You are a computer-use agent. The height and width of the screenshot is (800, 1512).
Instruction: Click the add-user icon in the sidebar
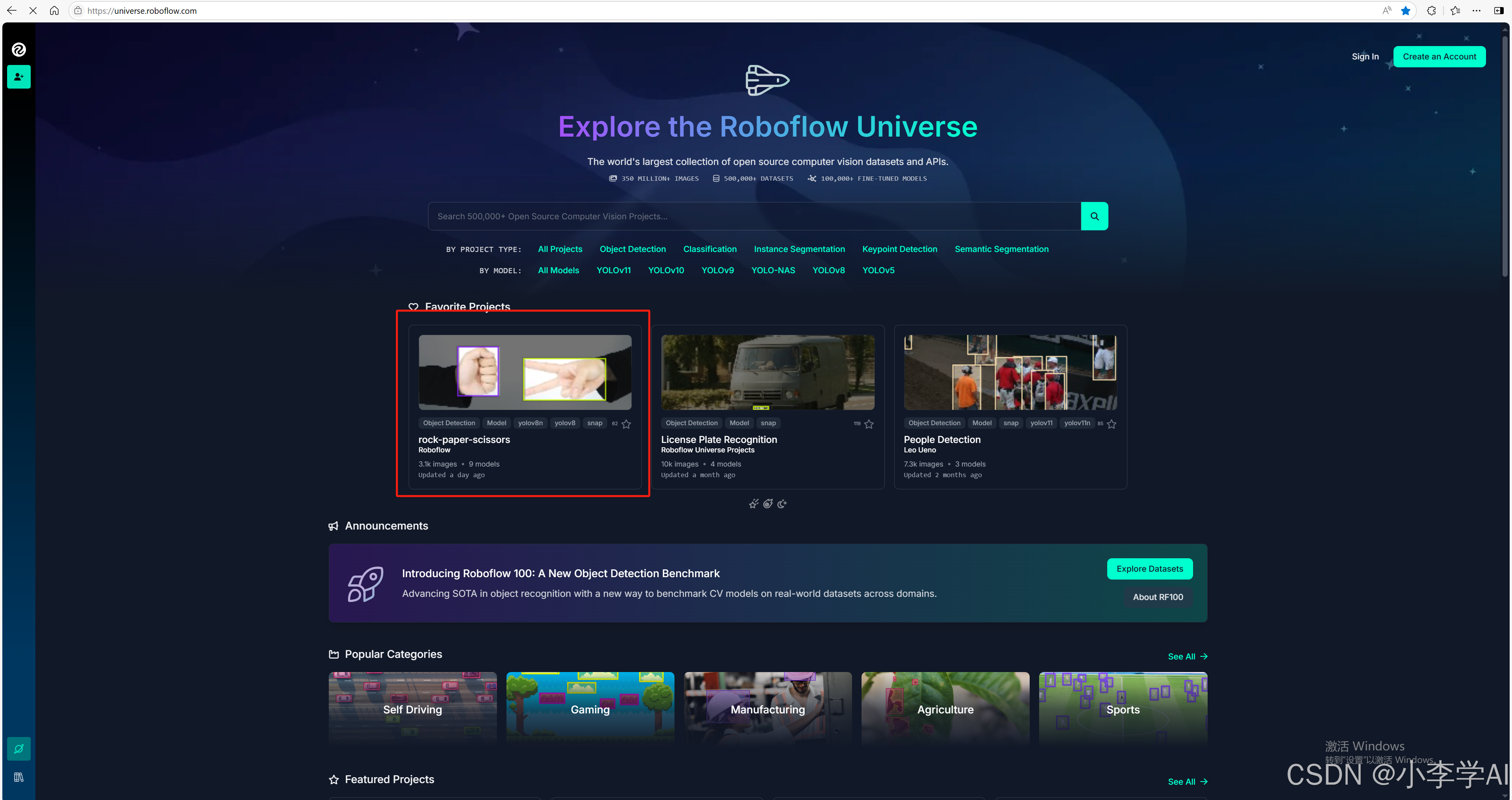19,77
